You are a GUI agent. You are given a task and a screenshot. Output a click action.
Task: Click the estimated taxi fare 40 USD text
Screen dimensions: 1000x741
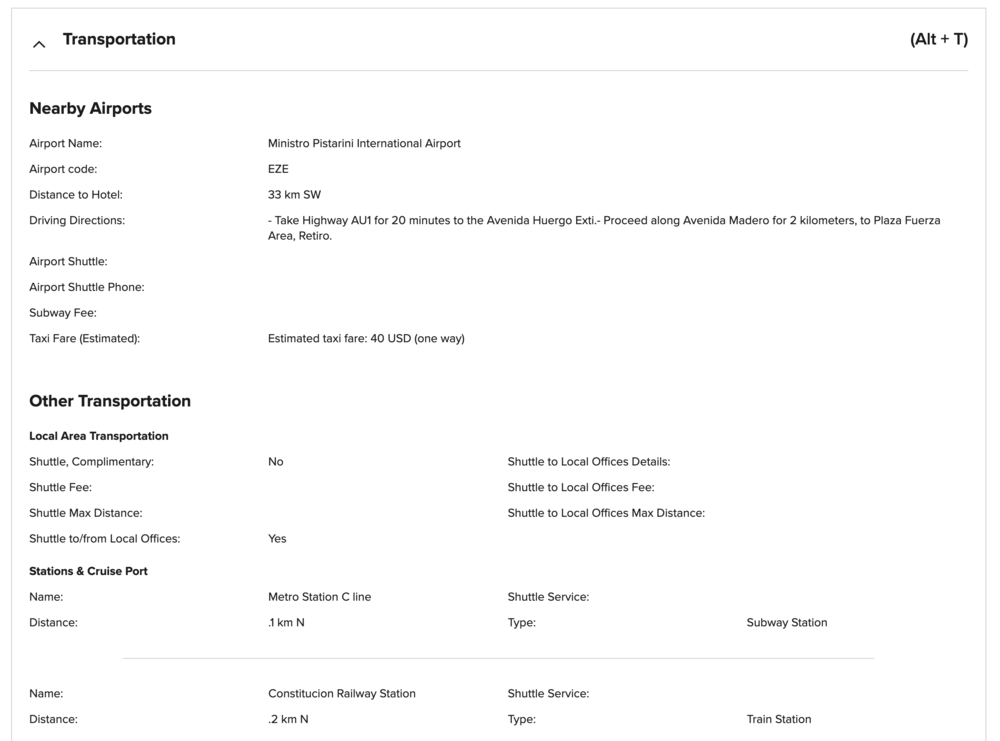366,338
